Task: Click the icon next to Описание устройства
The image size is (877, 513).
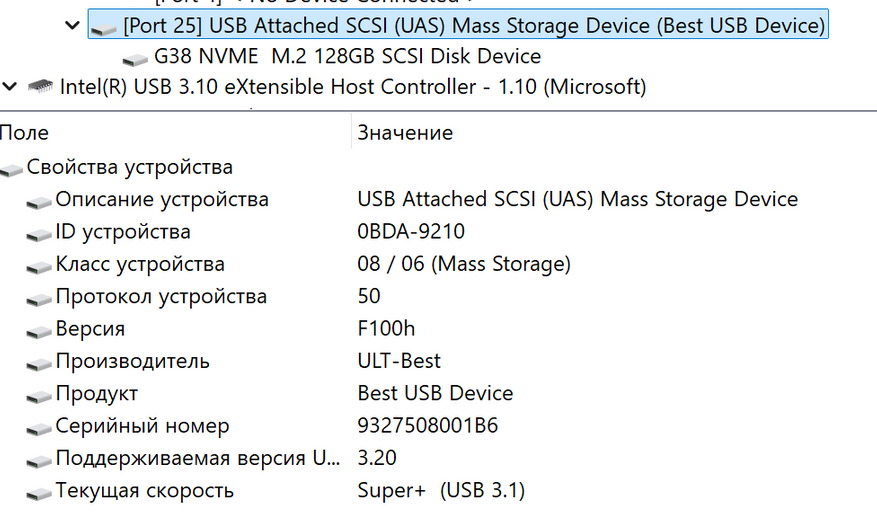Action: (40, 201)
